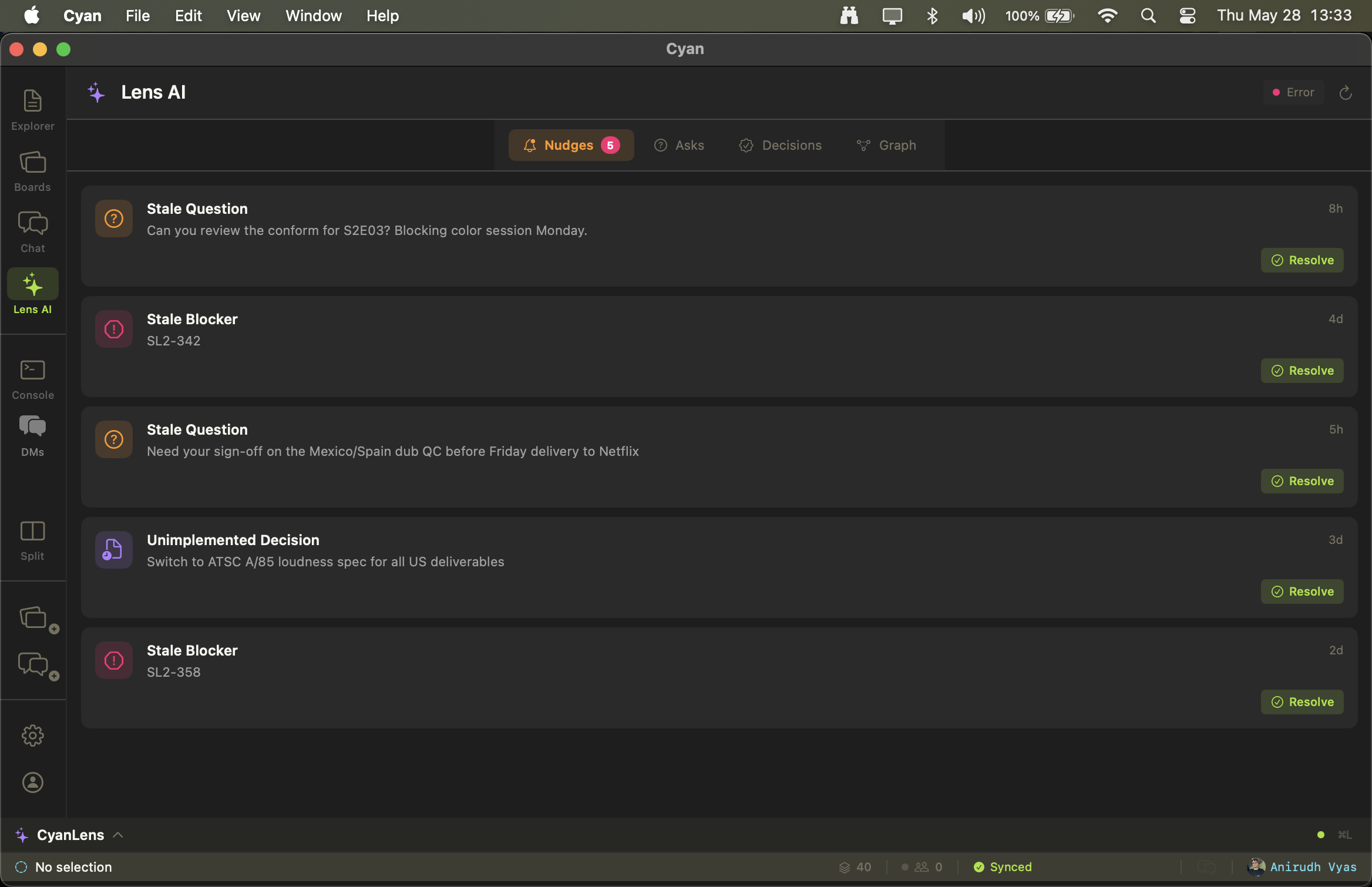Open the user profile icon in sidebar
1372x887 pixels.
33,782
